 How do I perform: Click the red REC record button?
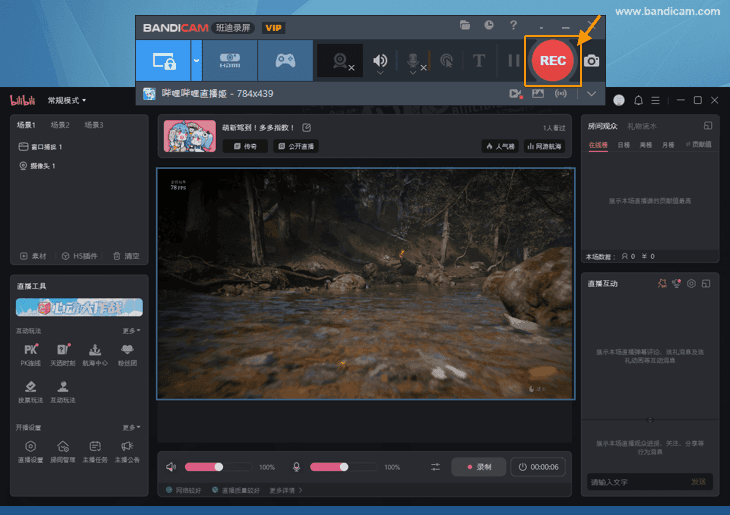click(x=552, y=60)
